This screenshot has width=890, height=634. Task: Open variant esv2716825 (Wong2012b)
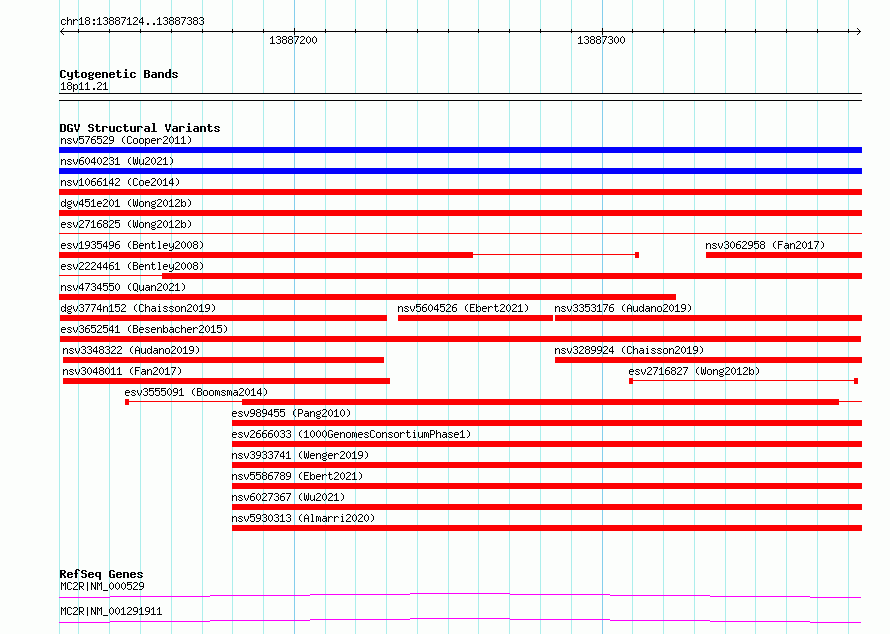click(126, 224)
